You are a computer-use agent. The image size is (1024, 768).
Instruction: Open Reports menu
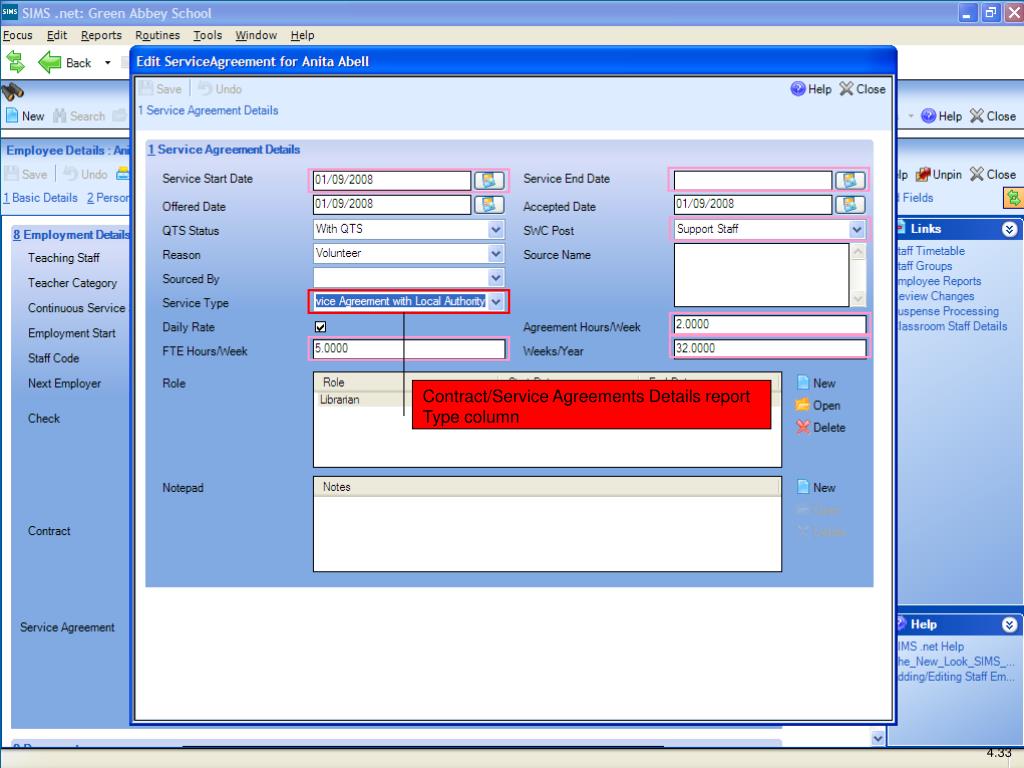tap(101, 35)
